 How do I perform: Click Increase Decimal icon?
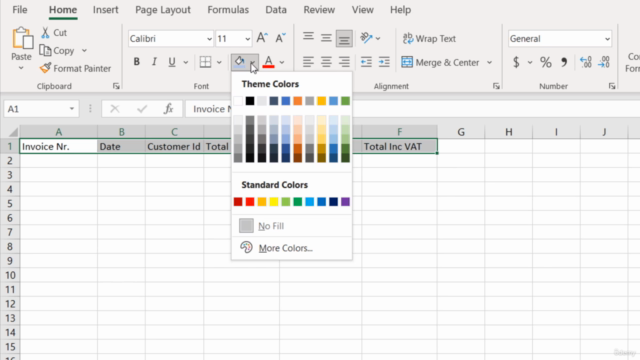pos(585,62)
